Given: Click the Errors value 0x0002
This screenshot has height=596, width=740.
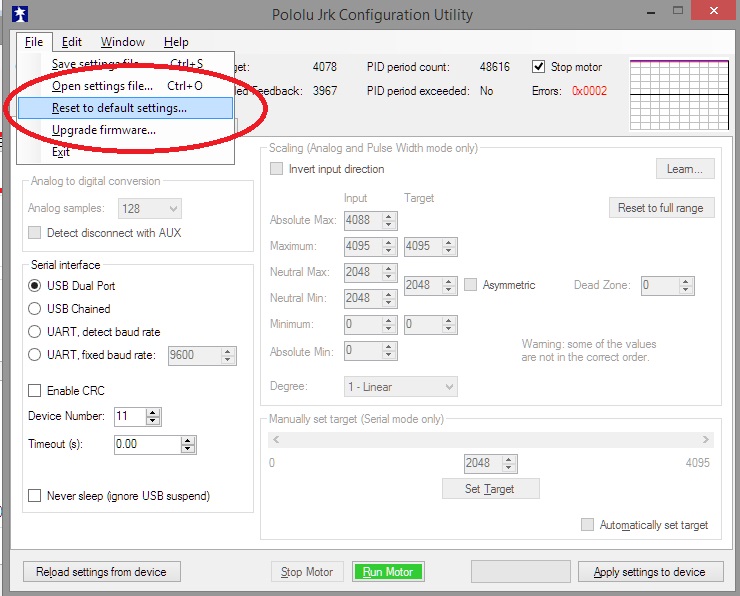Looking at the screenshot, I should (x=589, y=91).
